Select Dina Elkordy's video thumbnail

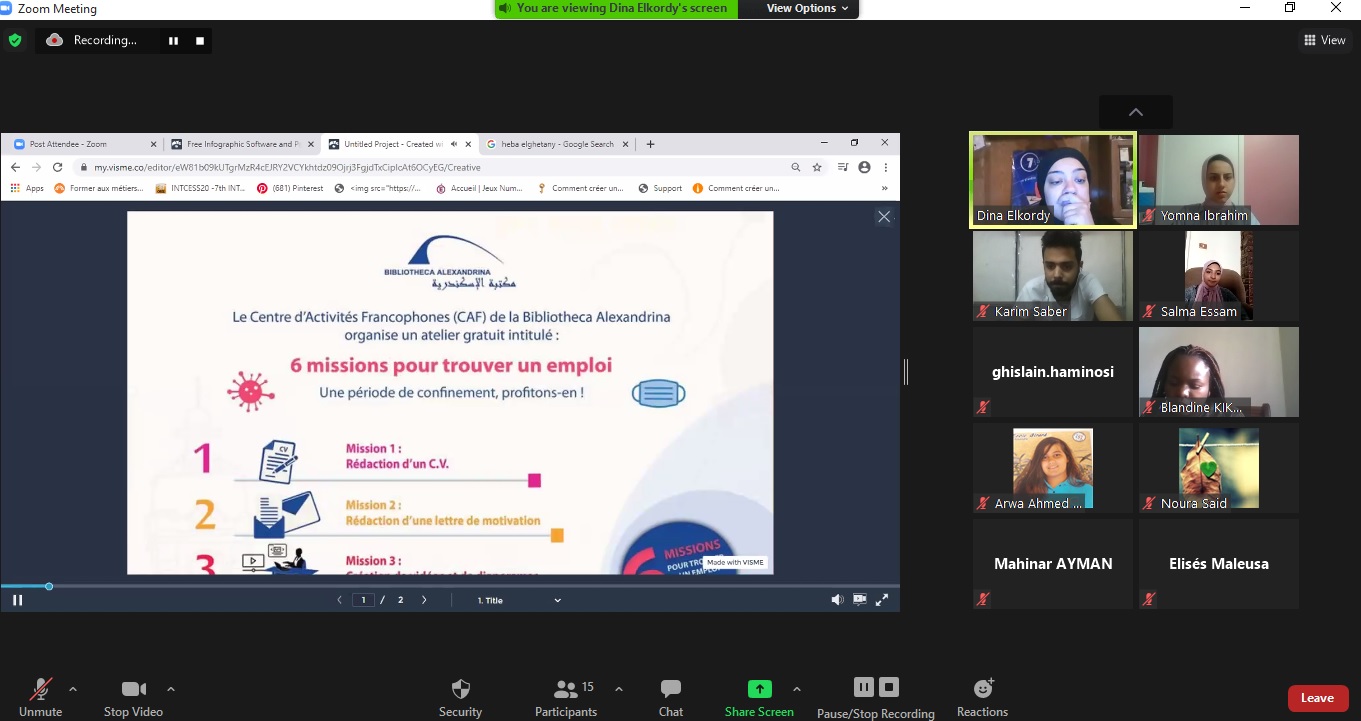1052,181
